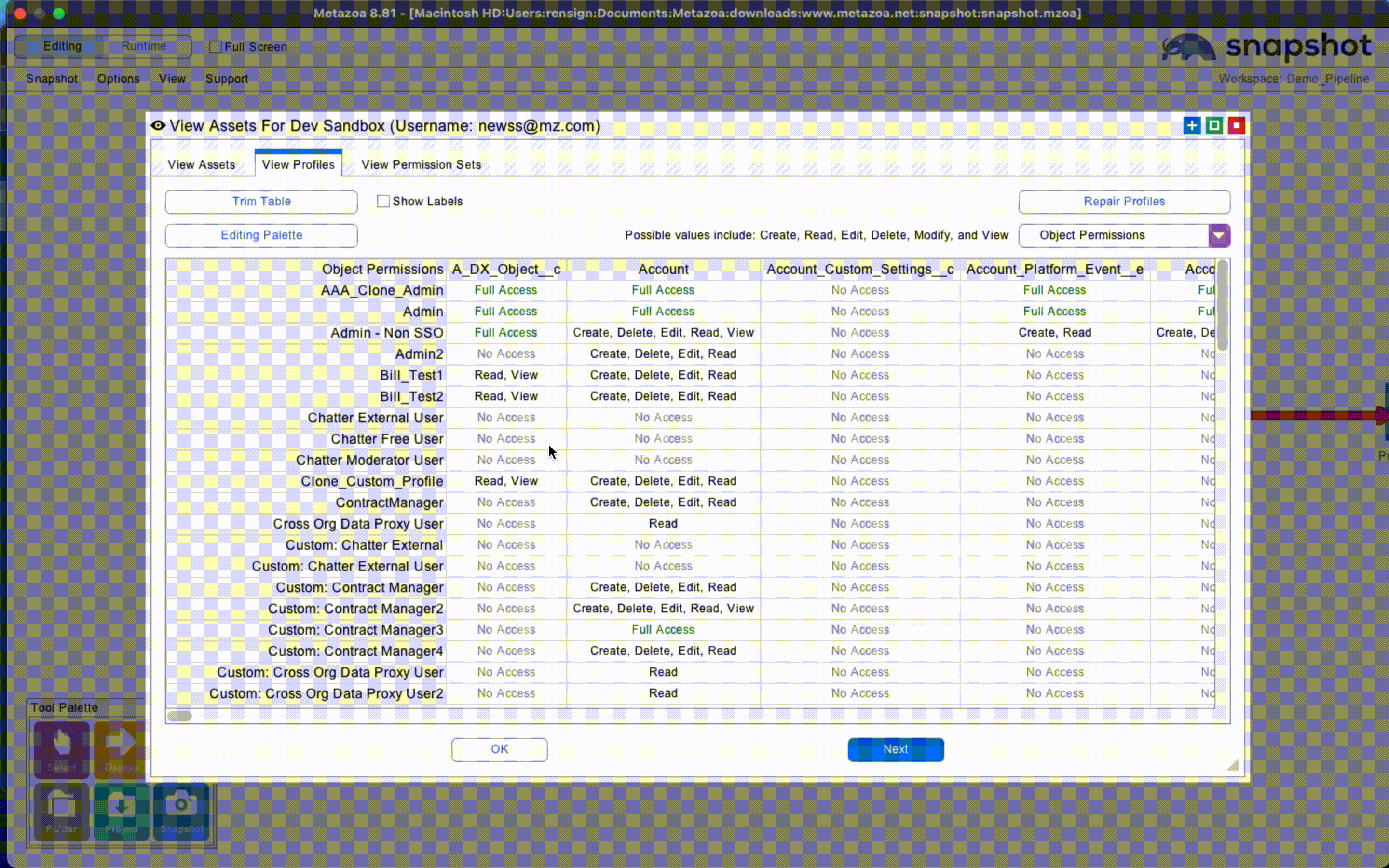Switch to the View Assets tab
The image size is (1389, 868).
click(202, 164)
